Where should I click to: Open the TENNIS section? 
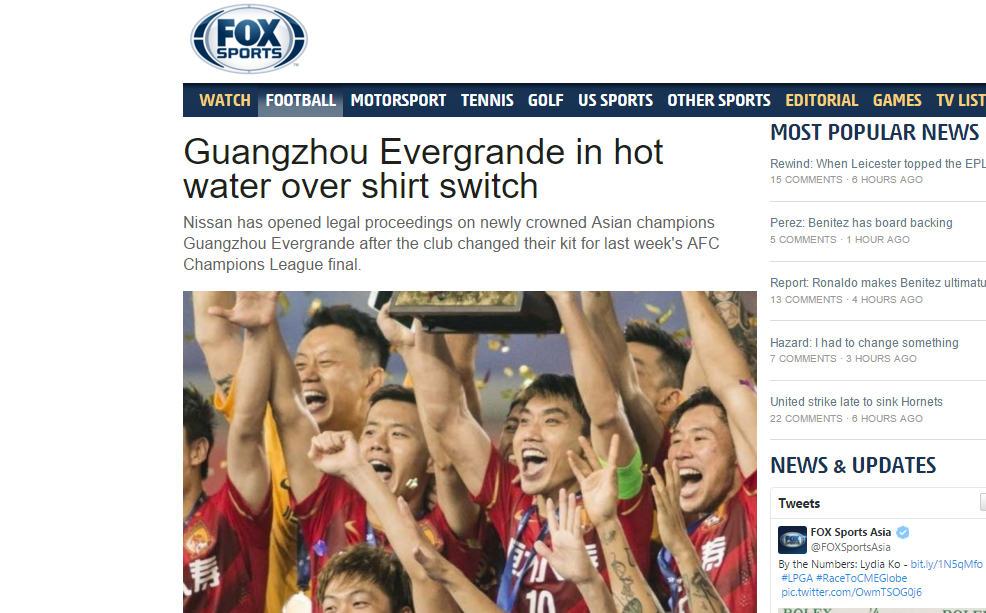click(x=487, y=100)
